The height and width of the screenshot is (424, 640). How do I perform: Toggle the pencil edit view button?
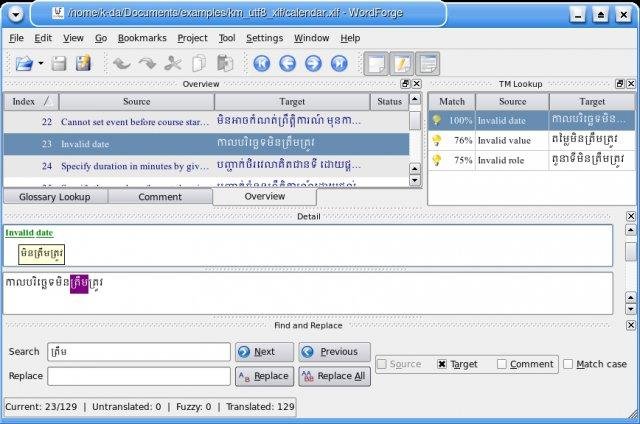pyautogui.click(x=402, y=64)
